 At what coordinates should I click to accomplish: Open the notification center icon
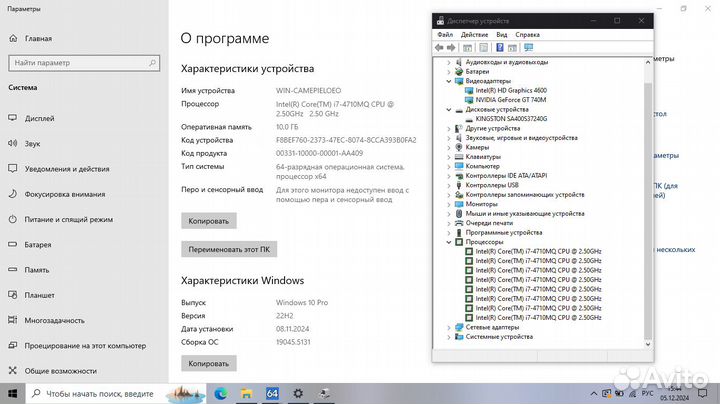point(703,393)
